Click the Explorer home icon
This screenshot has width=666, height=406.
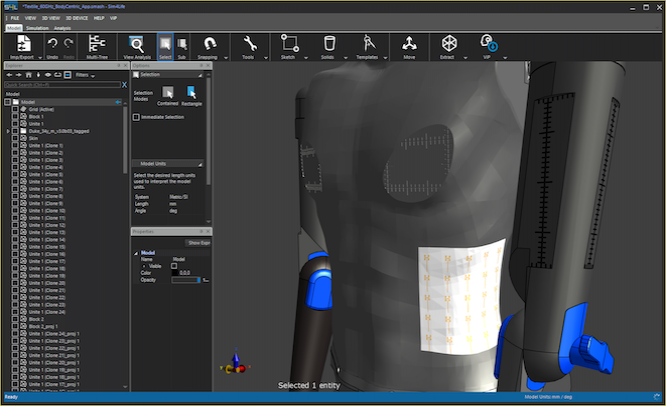[x=28, y=75]
